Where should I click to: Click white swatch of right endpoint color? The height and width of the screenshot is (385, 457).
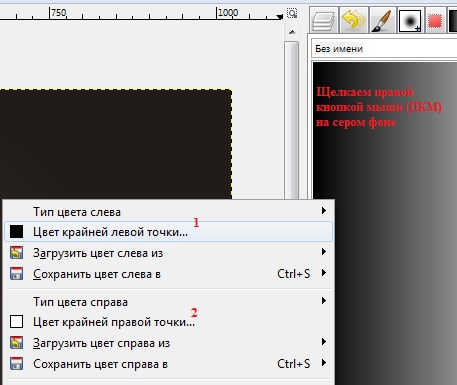pos(16,322)
